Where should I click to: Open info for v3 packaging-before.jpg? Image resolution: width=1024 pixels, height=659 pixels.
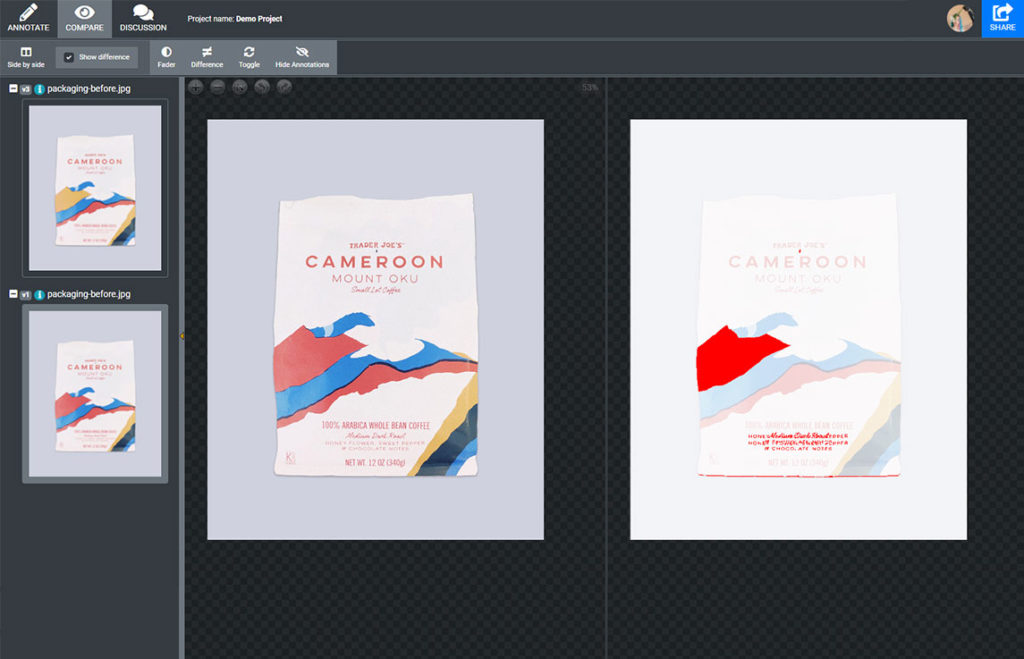click(x=39, y=89)
